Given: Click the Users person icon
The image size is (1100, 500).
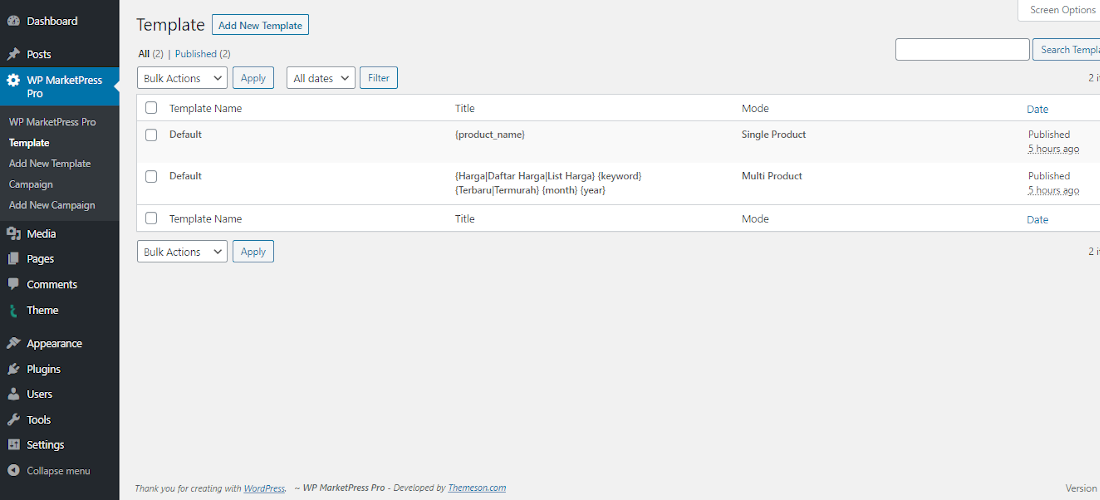Looking at the screenshot, I should pyautogui.click(x=13, y=394).
